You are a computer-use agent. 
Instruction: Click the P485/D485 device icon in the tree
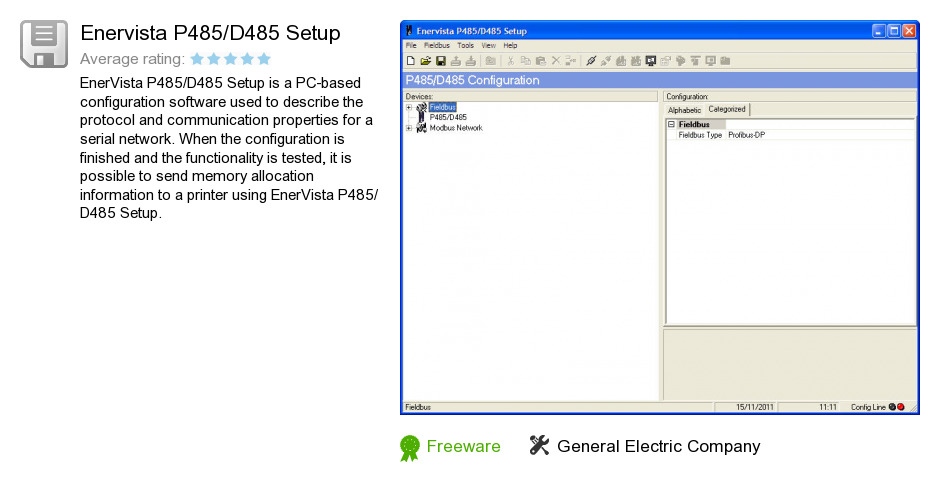[421, 117]
